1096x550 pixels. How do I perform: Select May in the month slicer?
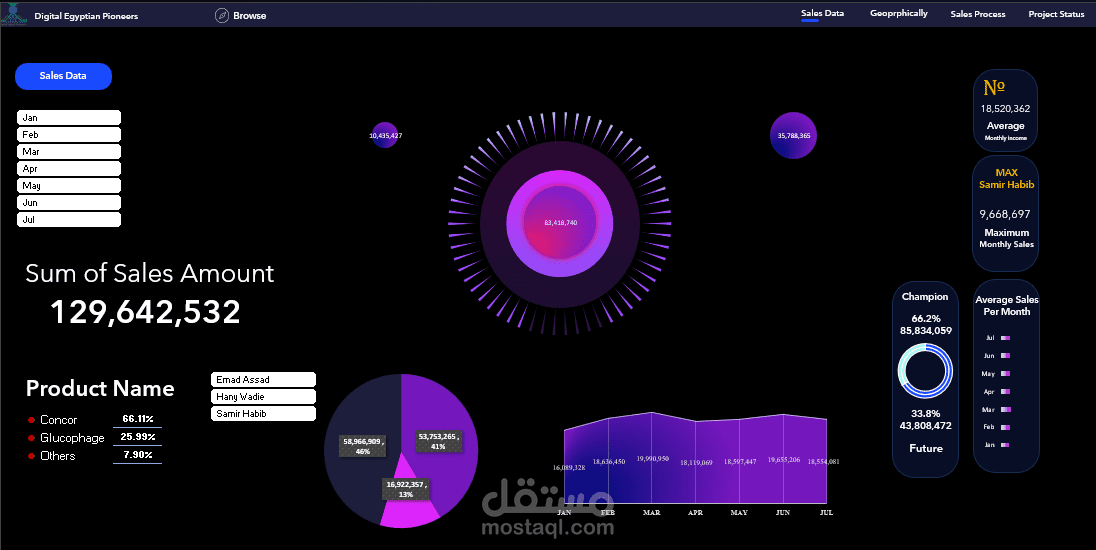click(68, 185)
